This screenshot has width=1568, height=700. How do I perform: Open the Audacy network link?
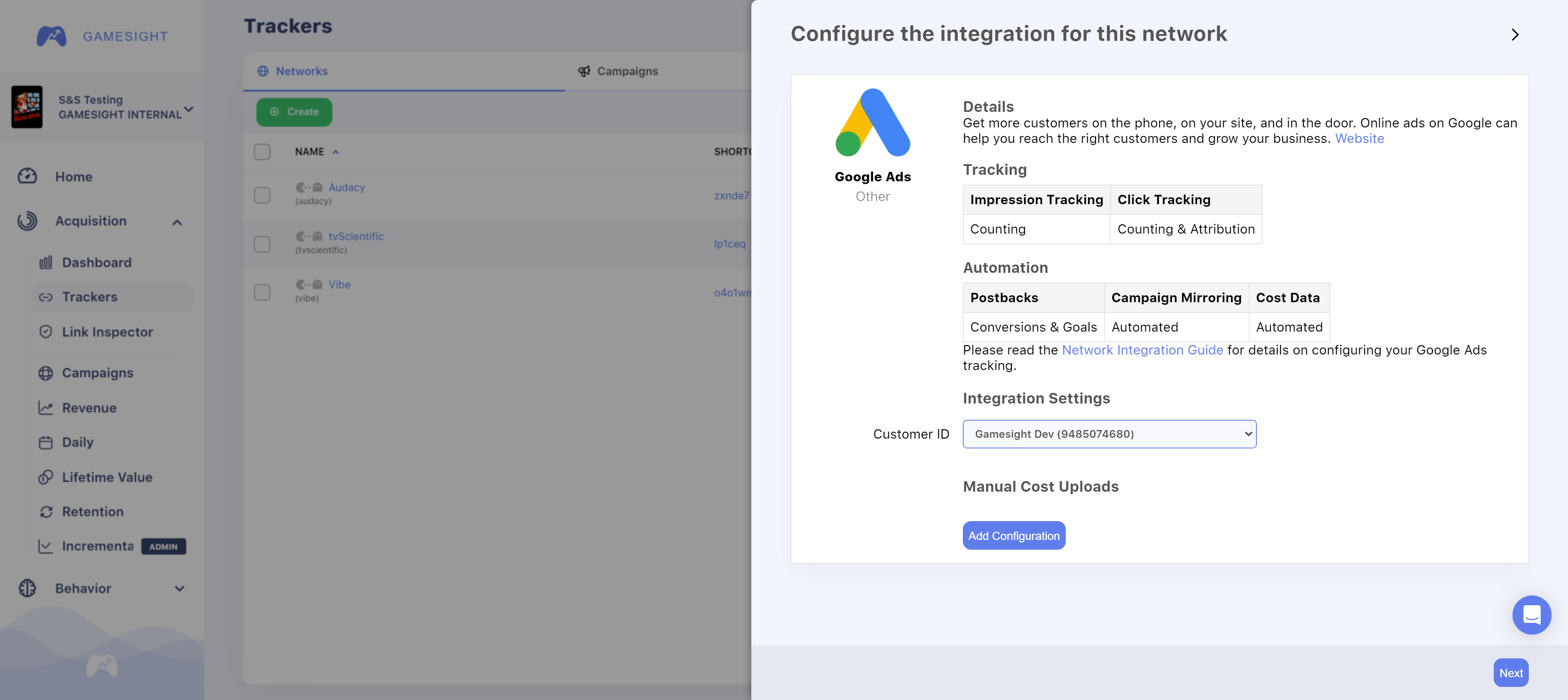click(x=346, y=187)
